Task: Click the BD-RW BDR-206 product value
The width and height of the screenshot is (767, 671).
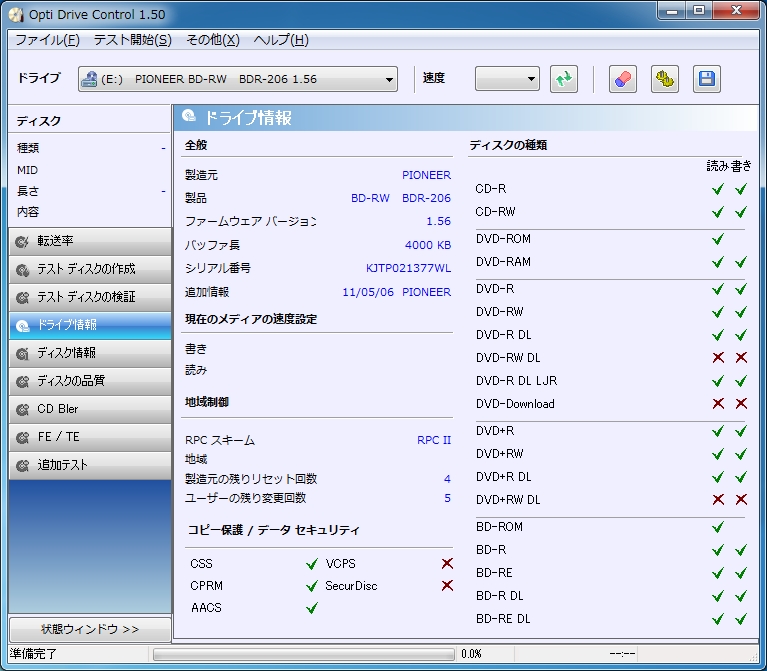Action: 401,198
